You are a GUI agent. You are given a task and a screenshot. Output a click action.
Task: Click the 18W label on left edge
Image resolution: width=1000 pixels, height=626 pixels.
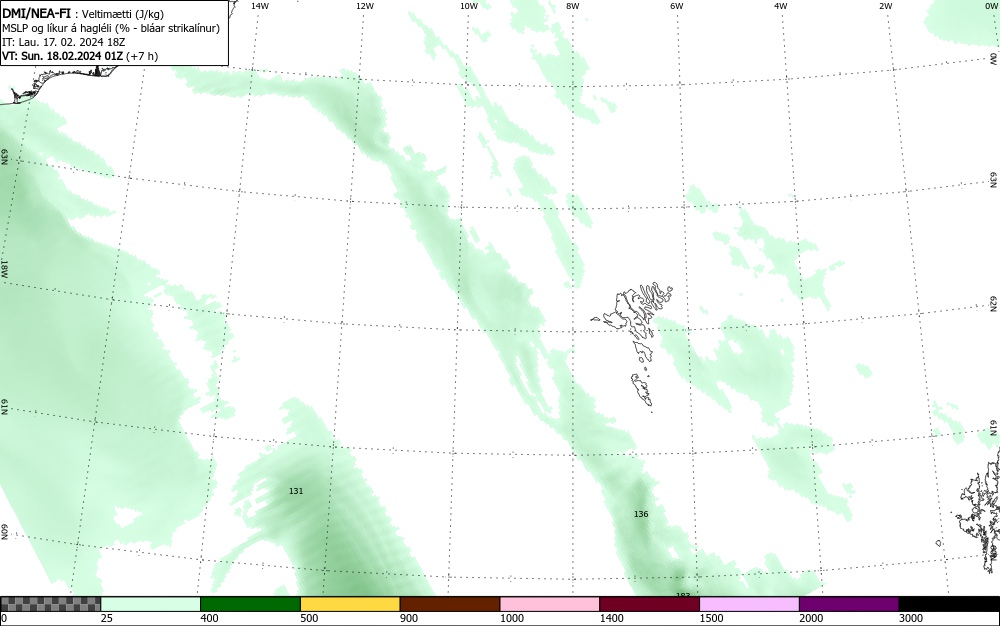click(4, 268)
